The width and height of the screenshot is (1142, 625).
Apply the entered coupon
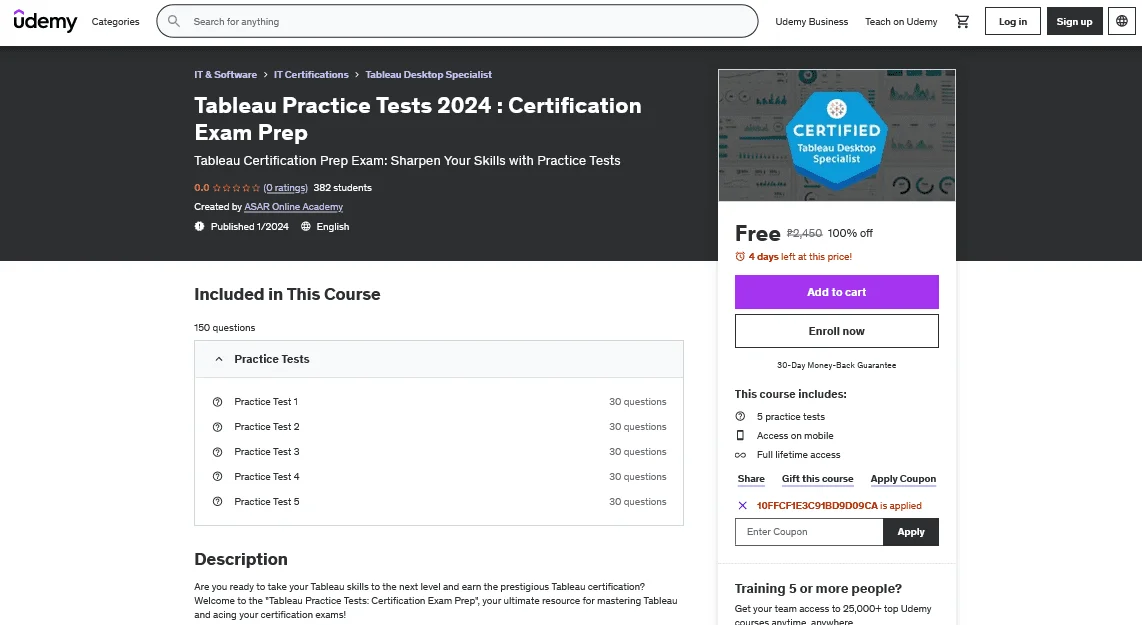[x=910, y=532]
